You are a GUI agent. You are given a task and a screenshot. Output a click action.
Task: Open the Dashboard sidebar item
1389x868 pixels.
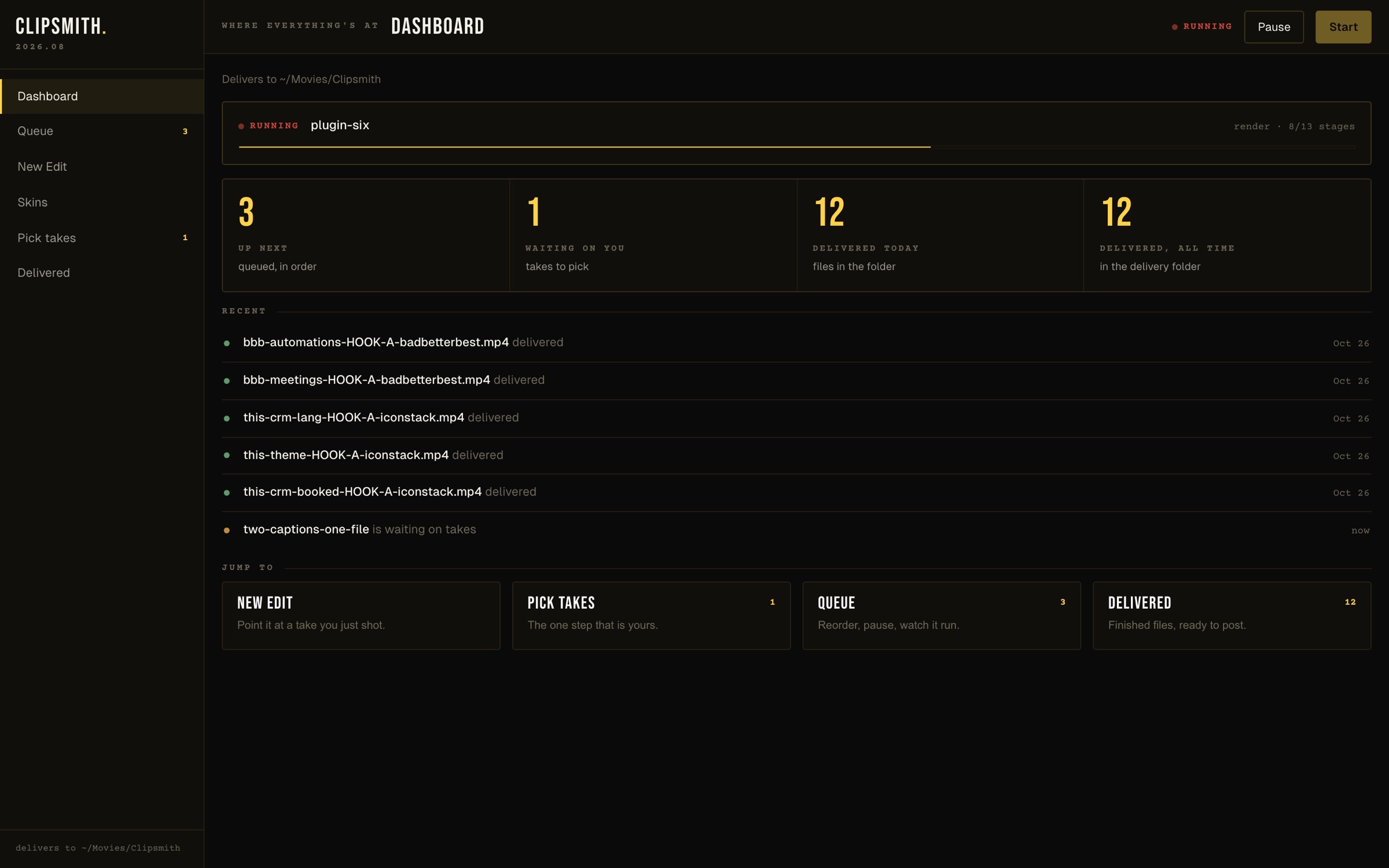click(102, 96)
